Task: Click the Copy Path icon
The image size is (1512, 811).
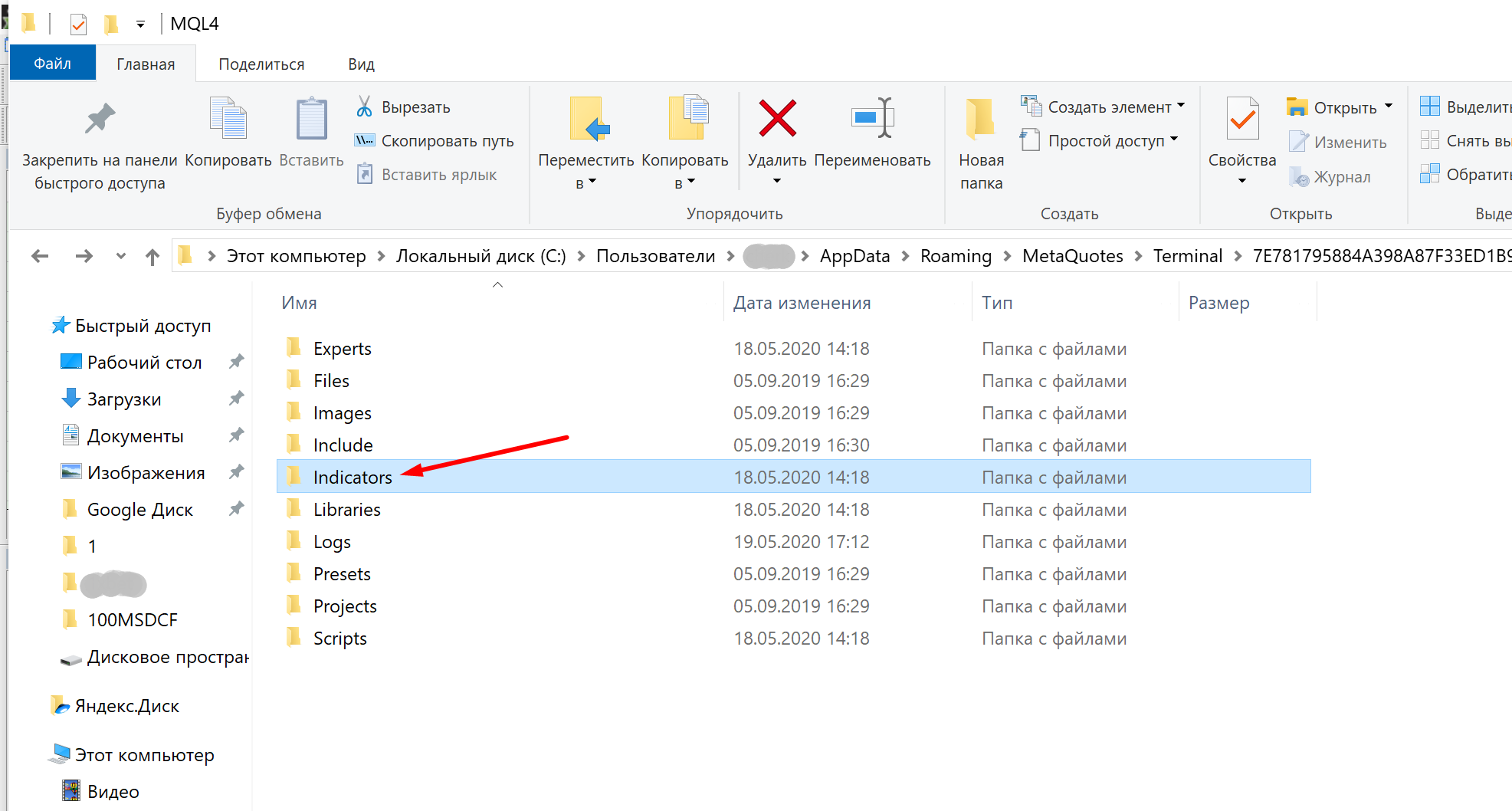Action: click(364, 141)
